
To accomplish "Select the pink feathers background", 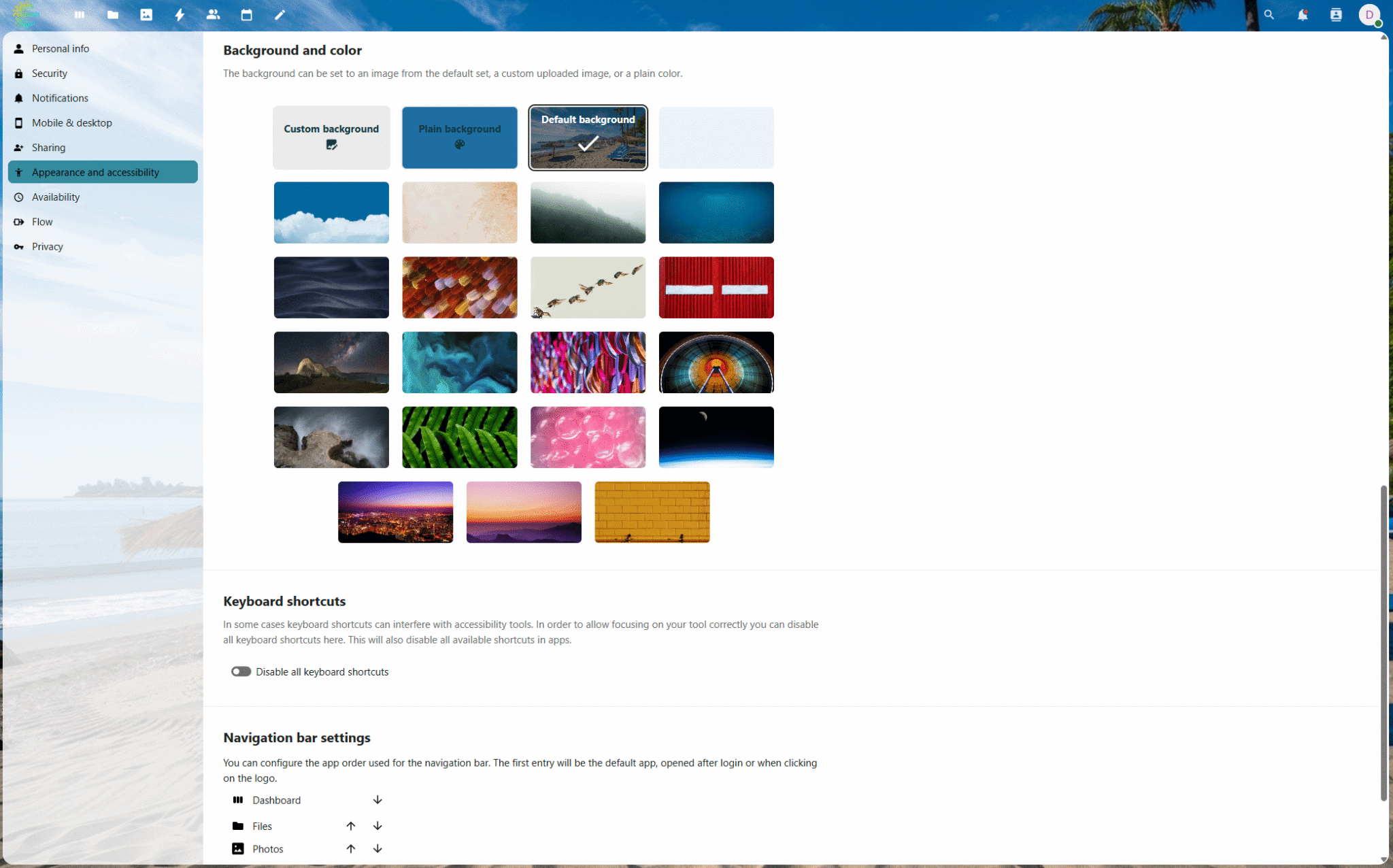I will click(x=588, y=363).
